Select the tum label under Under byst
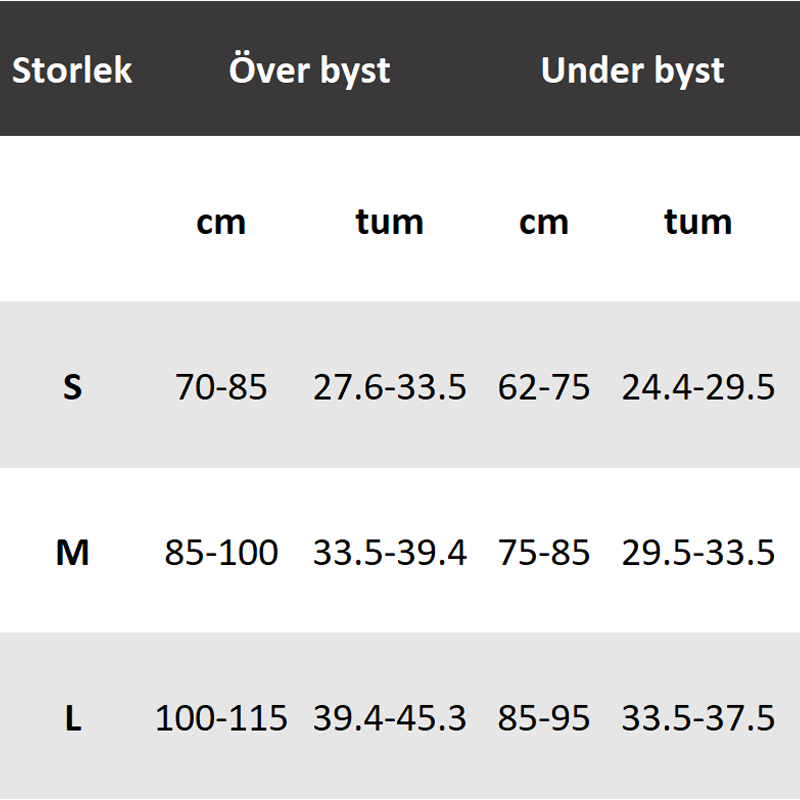This screenshot has width=800, height=800. [698, 221]
